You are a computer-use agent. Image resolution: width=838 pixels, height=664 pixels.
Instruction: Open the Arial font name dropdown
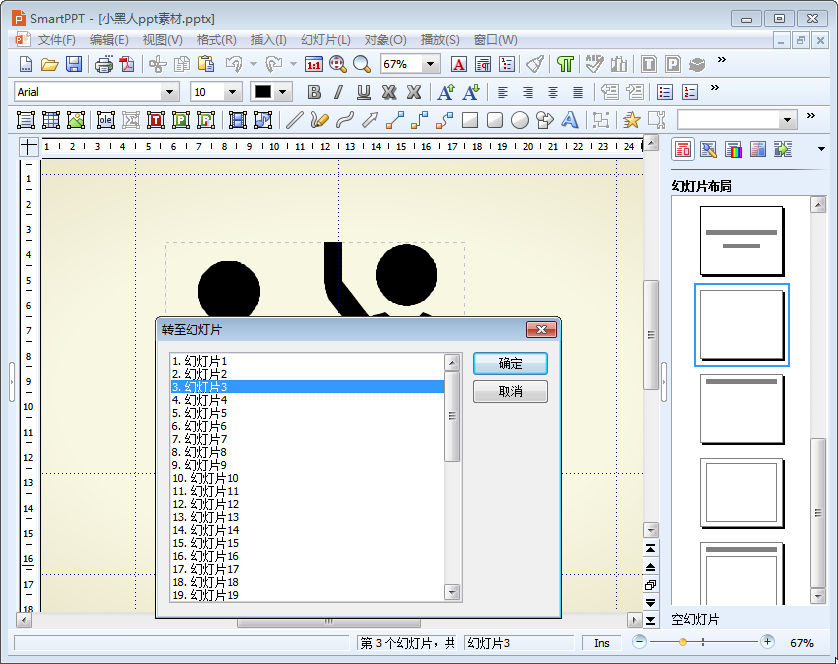point(169,92)
